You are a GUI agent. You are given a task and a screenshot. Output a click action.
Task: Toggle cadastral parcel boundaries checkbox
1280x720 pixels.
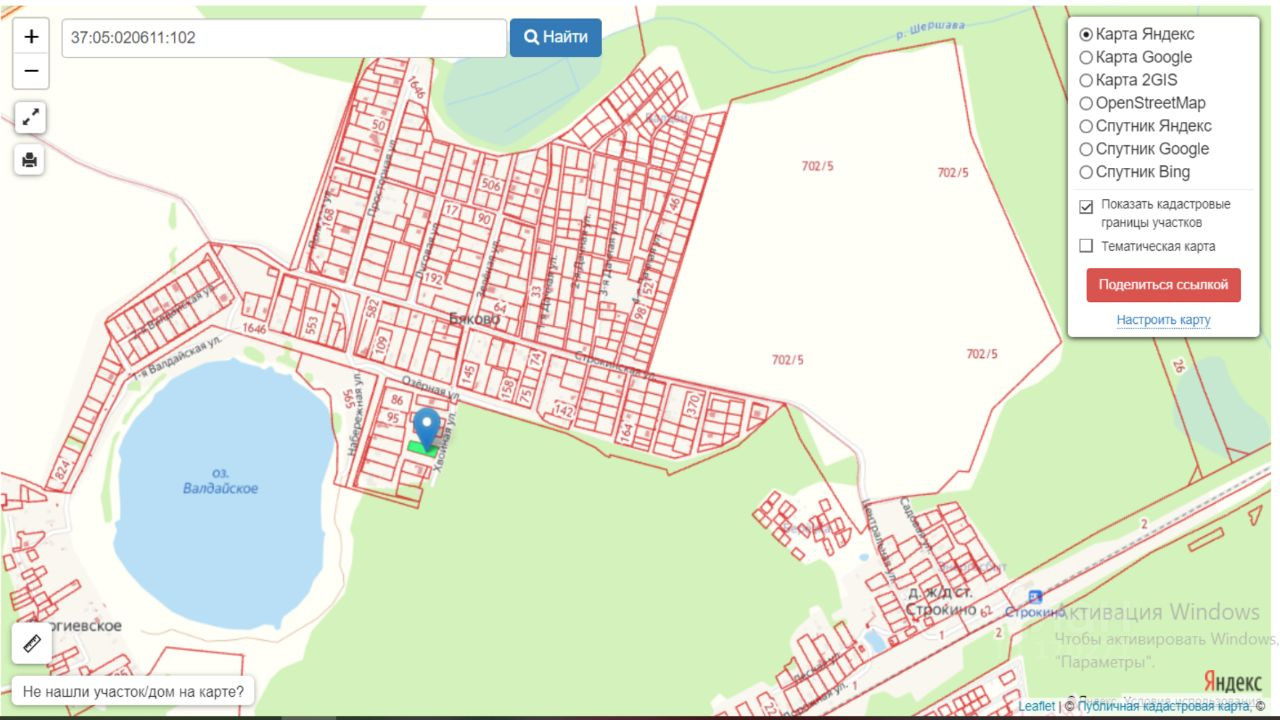click(x=1086, y=207)
